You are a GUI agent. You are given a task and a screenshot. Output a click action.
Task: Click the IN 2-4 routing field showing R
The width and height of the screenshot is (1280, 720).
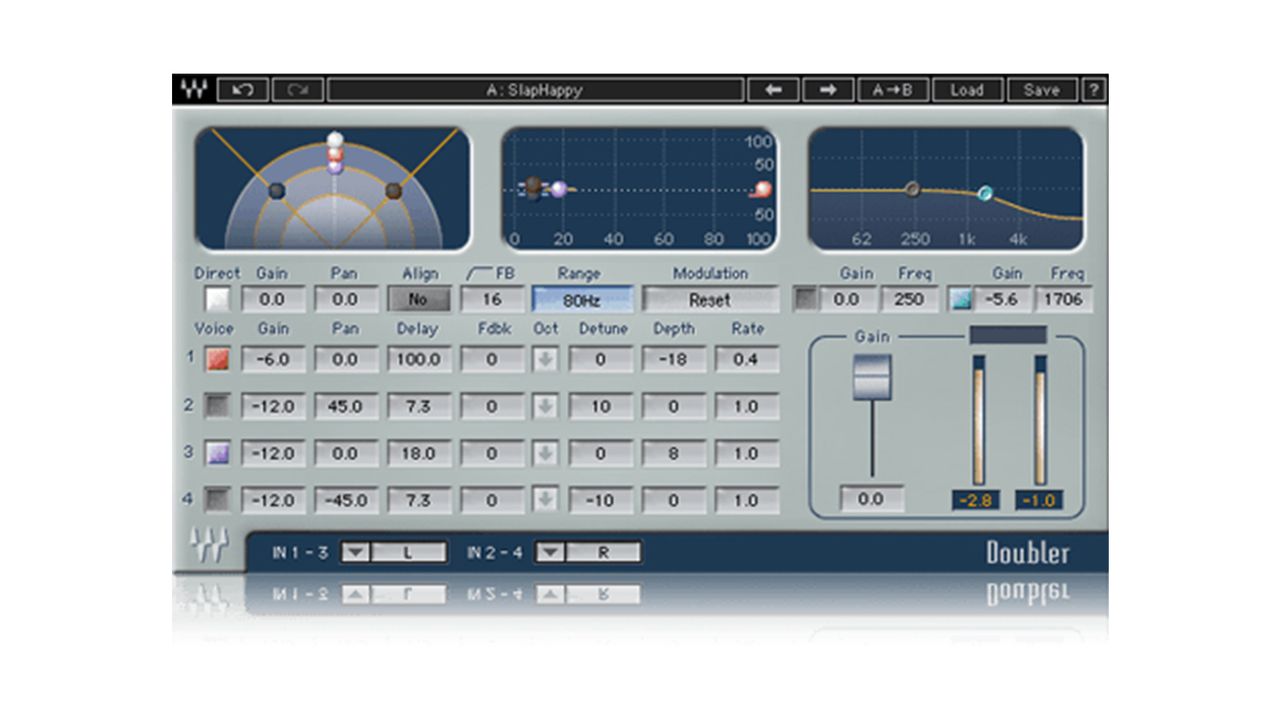[603, 552]
